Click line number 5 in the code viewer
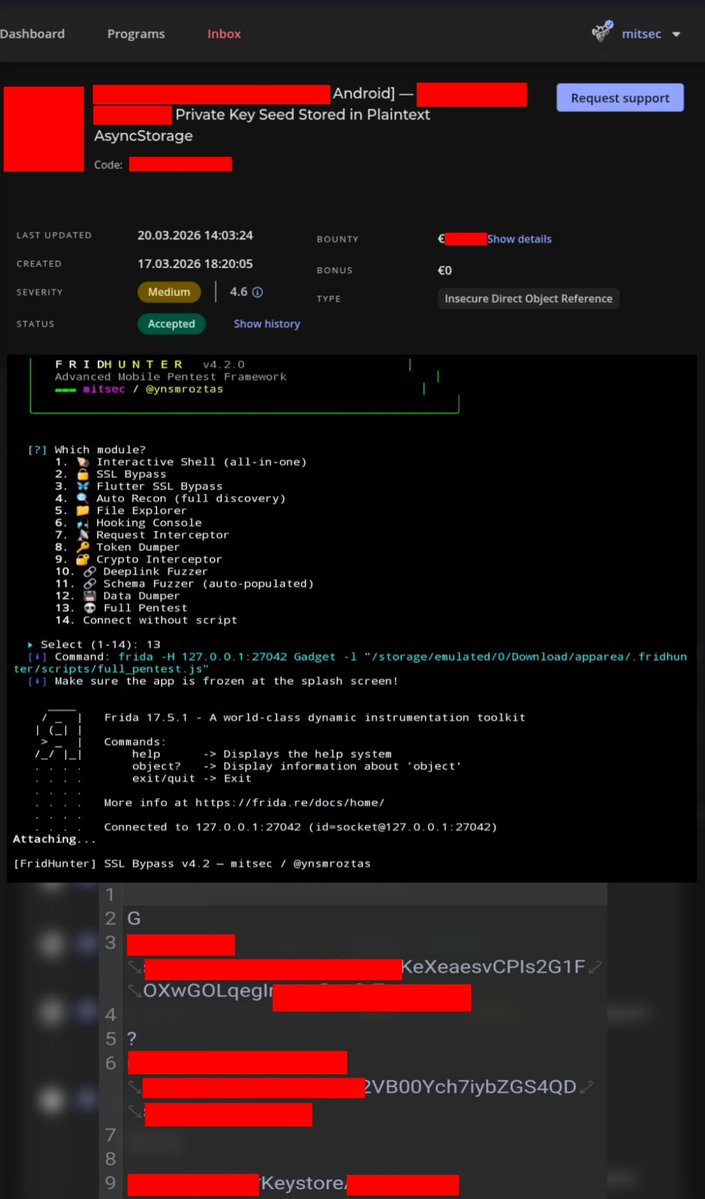The height and width of the screenshot is (1199, 705). [x=110, y=1039]
